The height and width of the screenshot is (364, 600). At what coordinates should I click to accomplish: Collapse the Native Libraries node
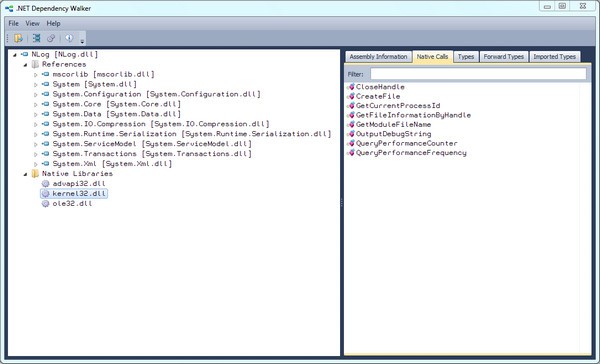[x=25, y=174]
